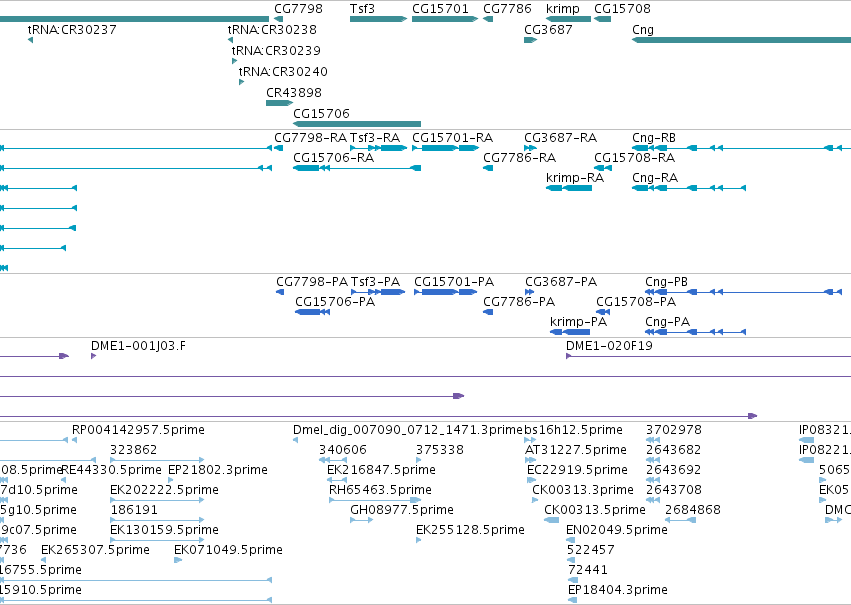This screenshot has height=605, width=851.
Task: Select EST EP18404.3prime
Action: (x=618, y=590)
